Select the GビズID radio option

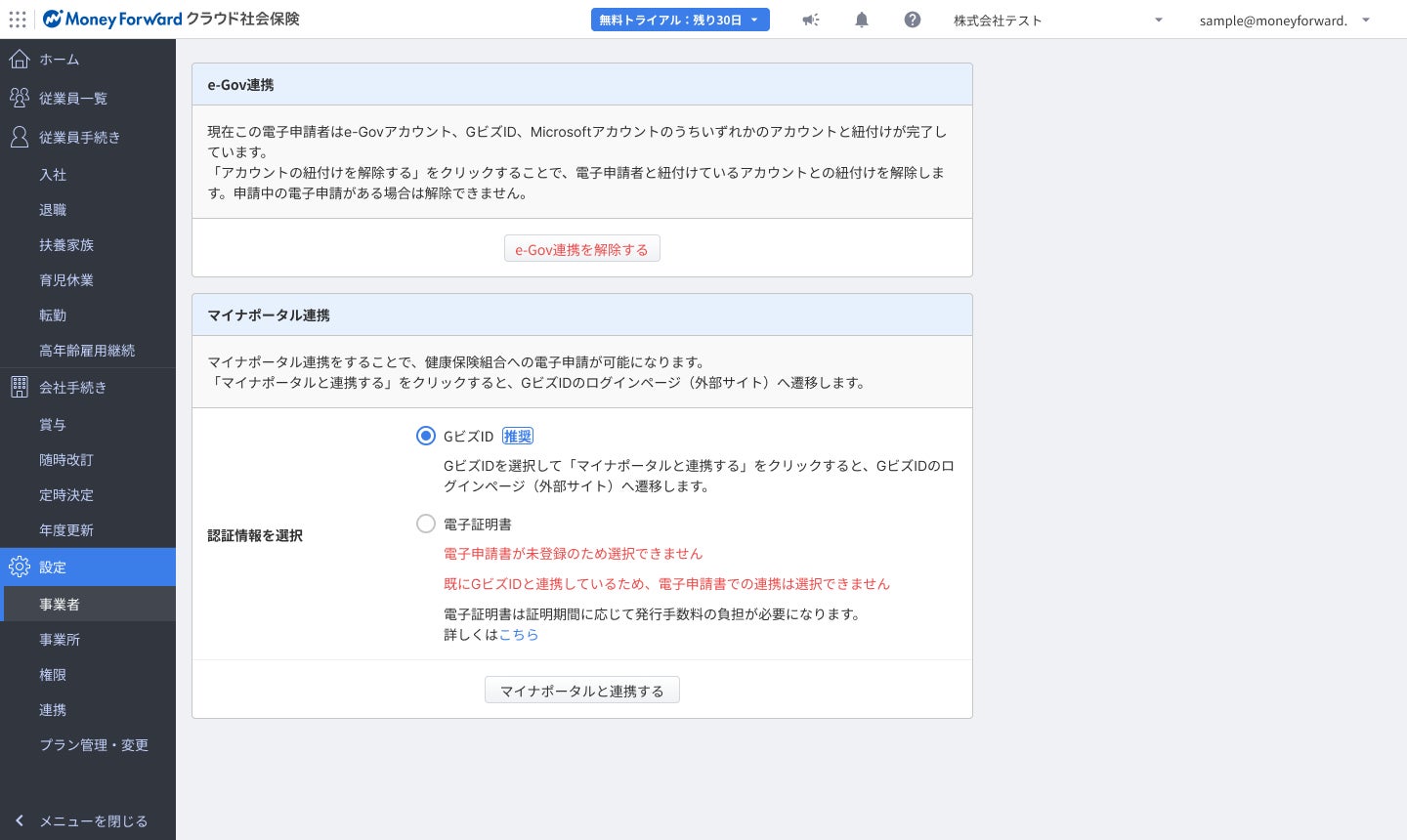(426, 436)
